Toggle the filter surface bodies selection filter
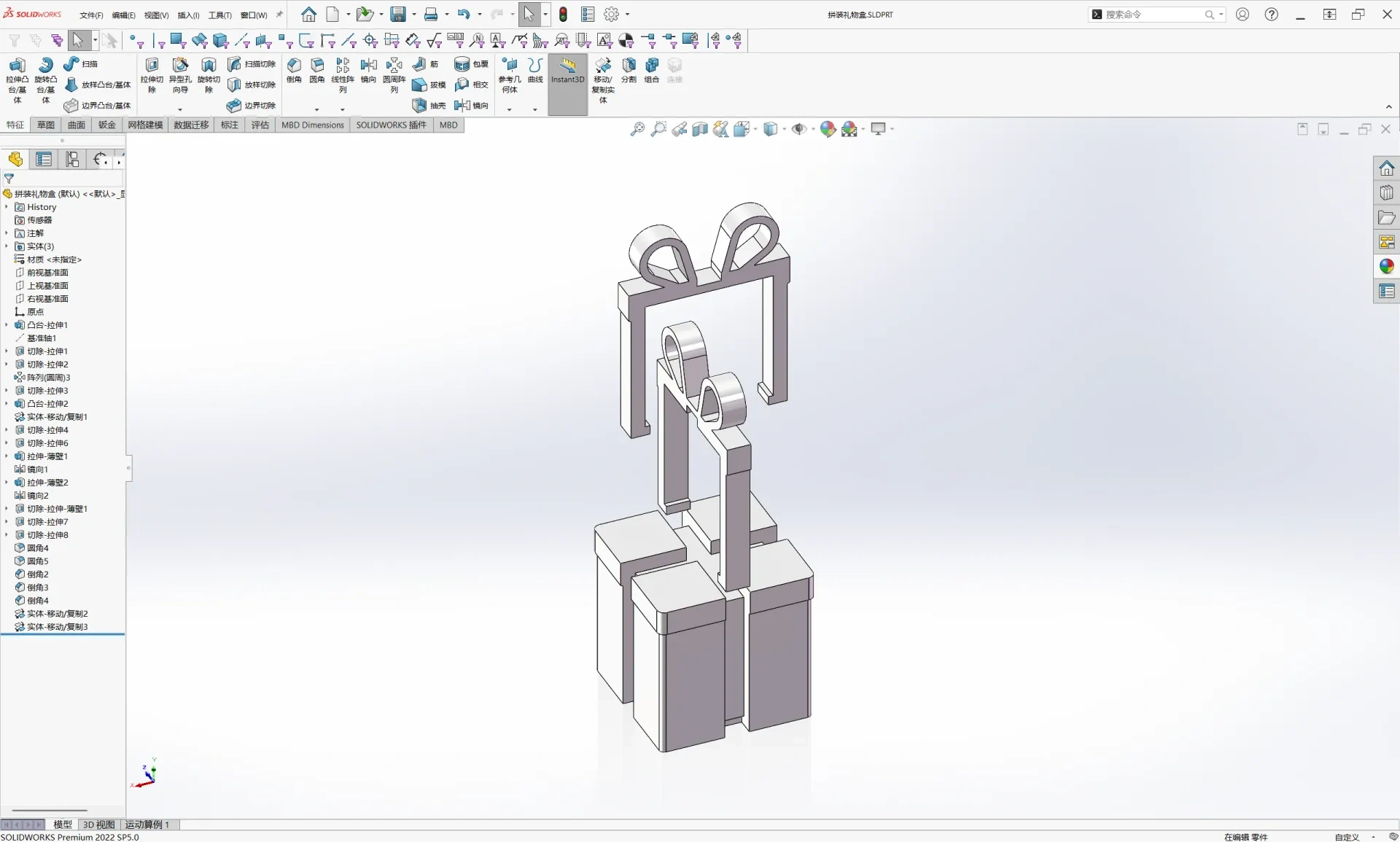The height and width of the screenshot is (842, 1400). point(199,41)
